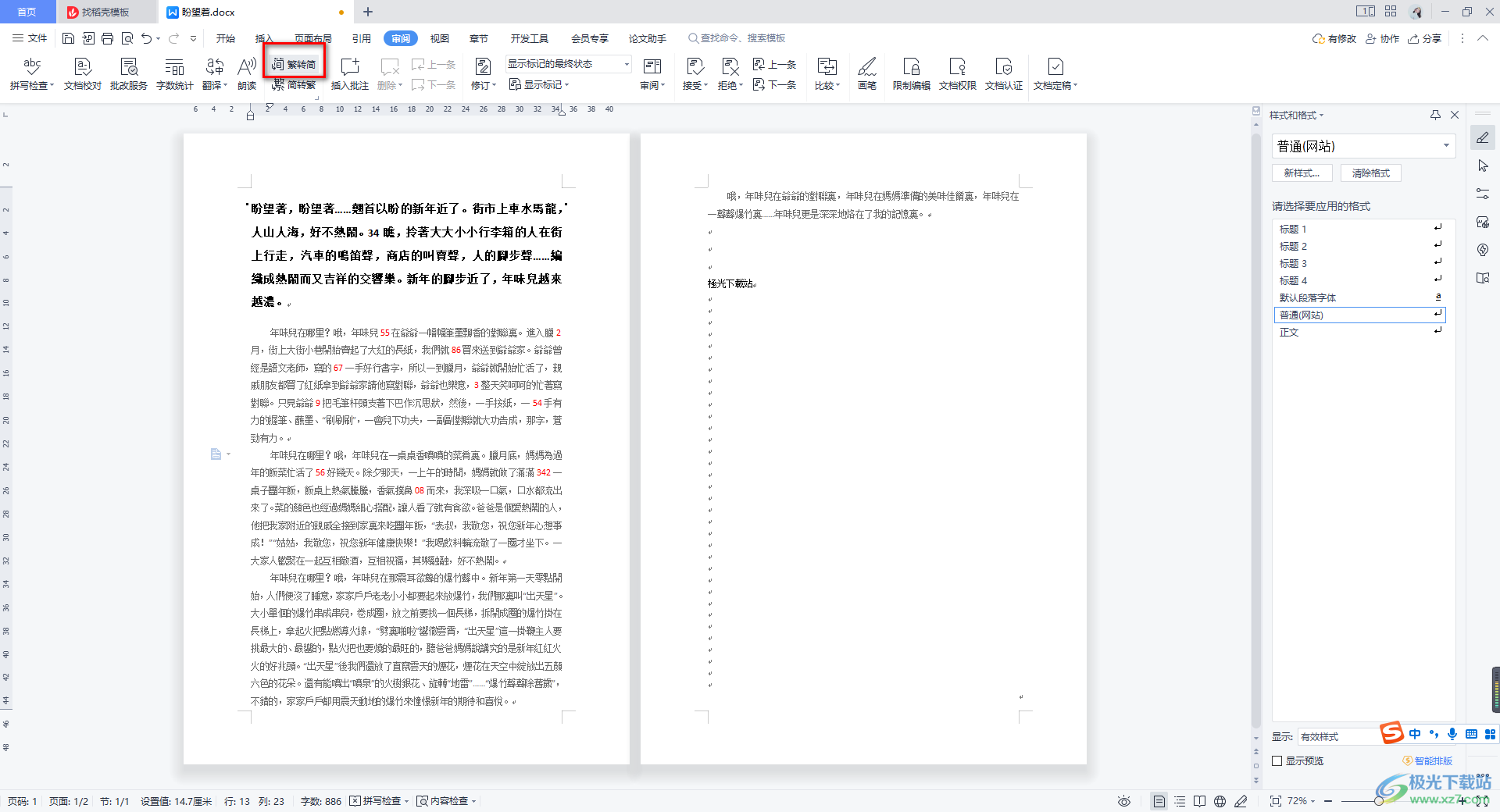The image size is (1500, 812).
Task: Collapse the ribbon with the chevron
Action: [1483, 38]
